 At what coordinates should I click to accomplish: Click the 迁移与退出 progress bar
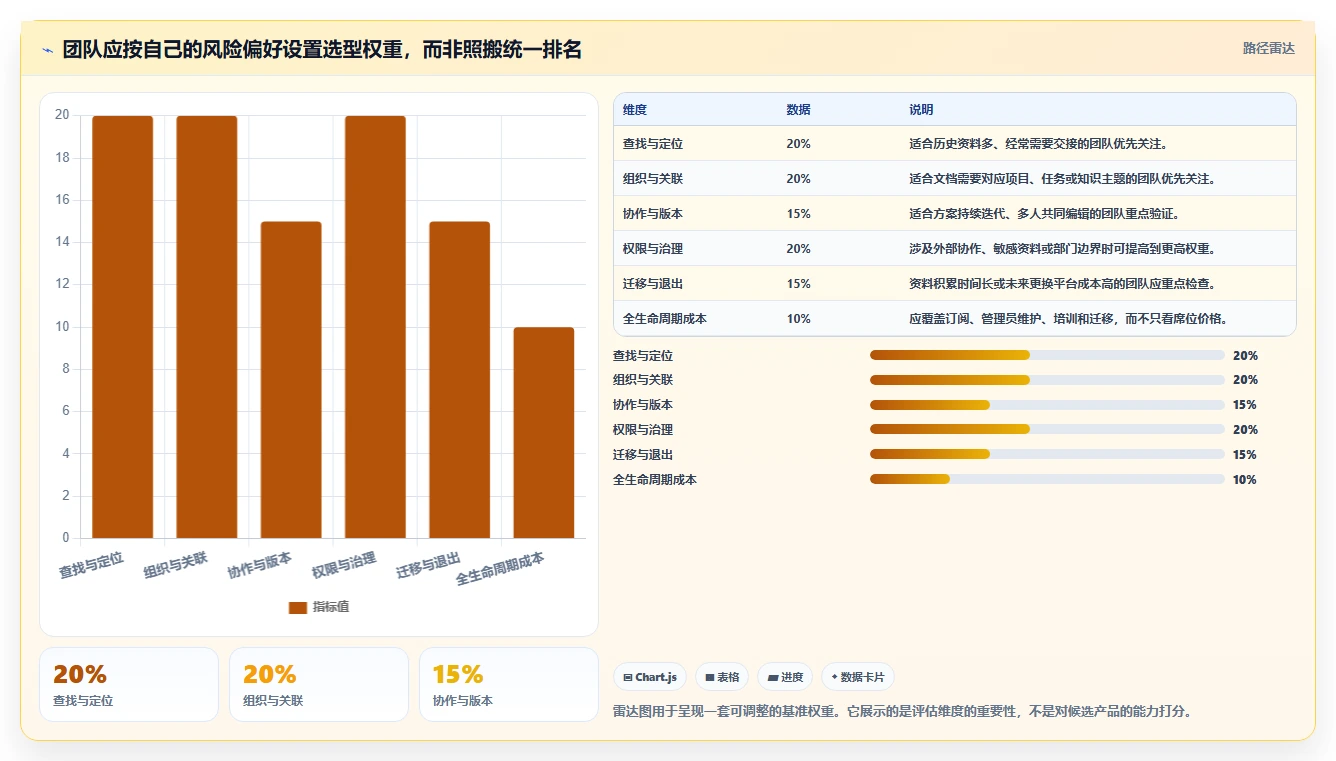coord(1047,454)
